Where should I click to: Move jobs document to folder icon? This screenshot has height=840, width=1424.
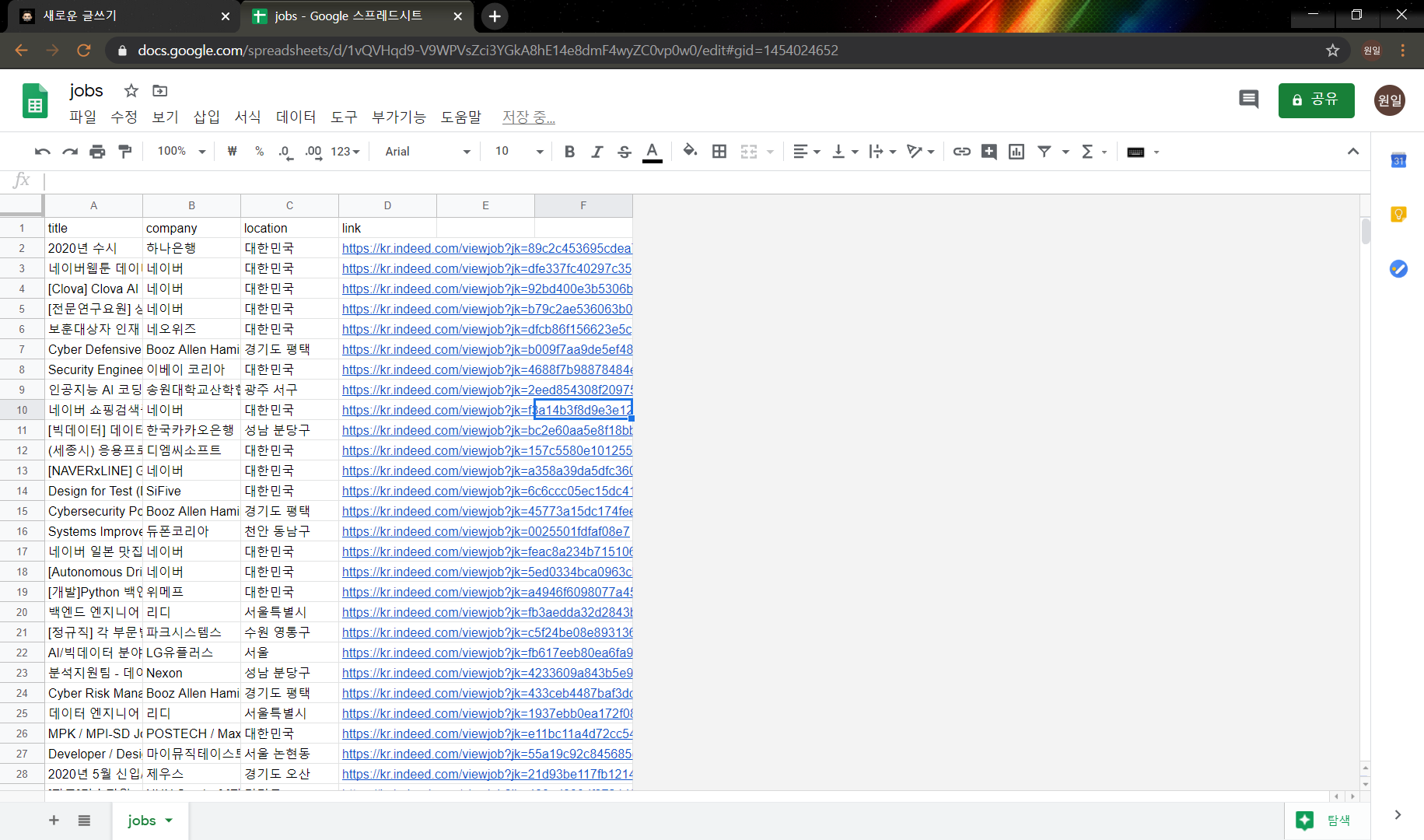click(x=159, y=90)
